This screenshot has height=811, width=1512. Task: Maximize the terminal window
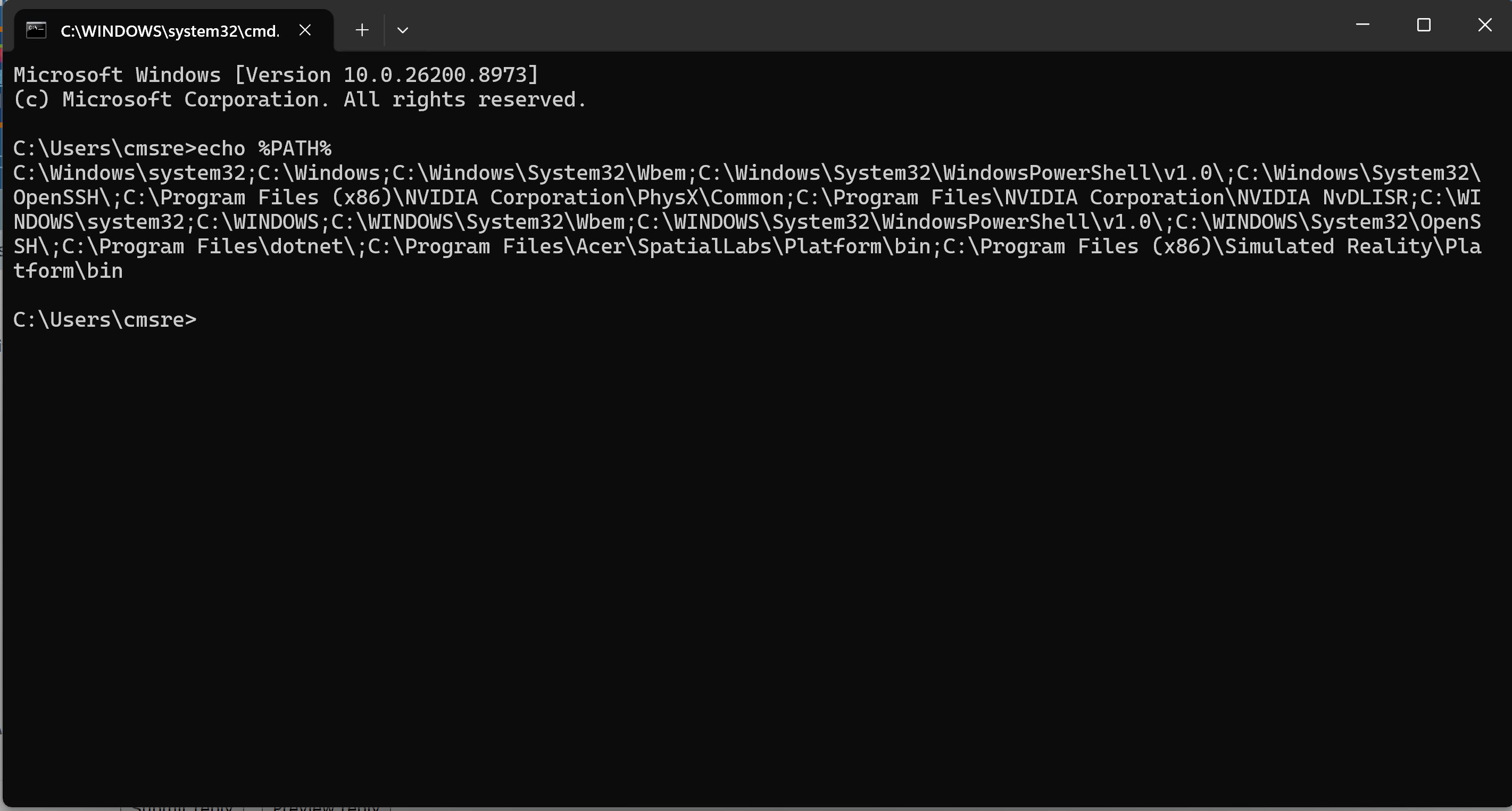[x=1423, y=25]
